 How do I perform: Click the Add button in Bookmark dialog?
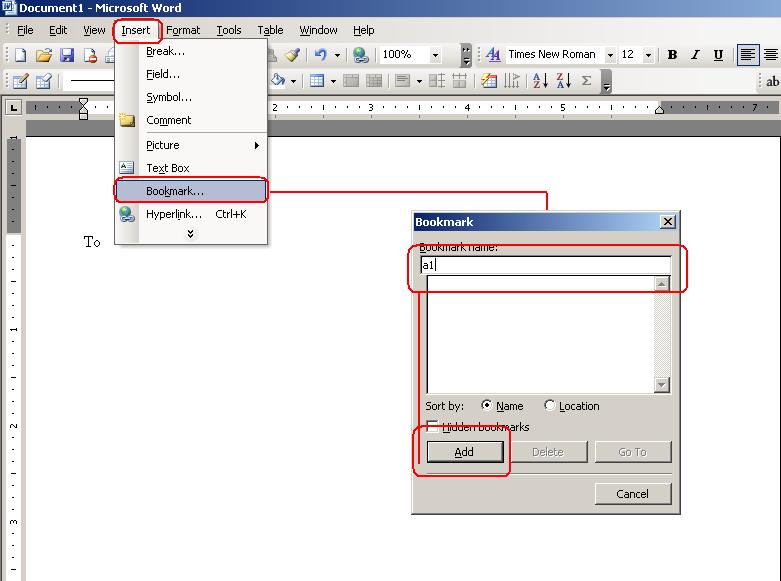465,452
